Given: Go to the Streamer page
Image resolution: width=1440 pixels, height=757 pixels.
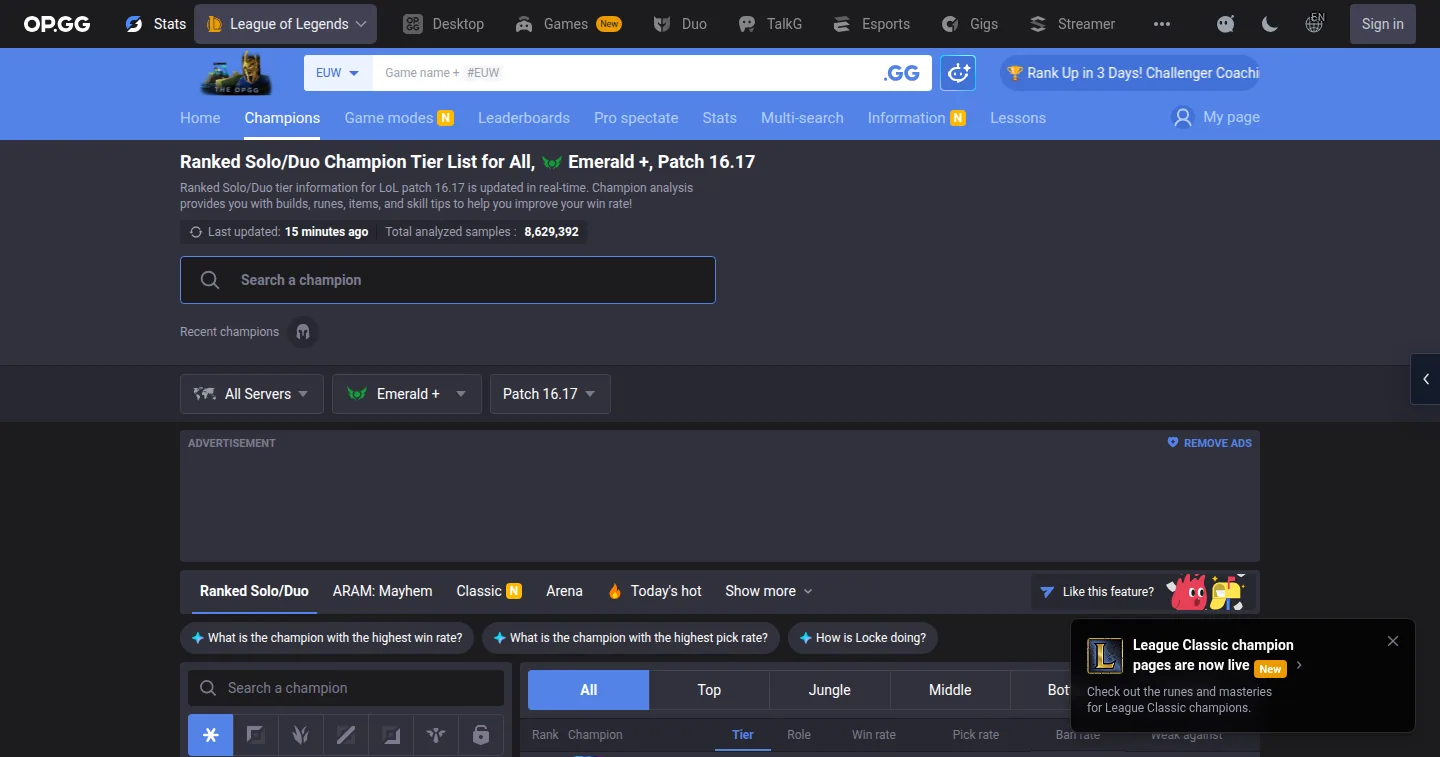Looking at the screenshot, I should pos(1072,24).
